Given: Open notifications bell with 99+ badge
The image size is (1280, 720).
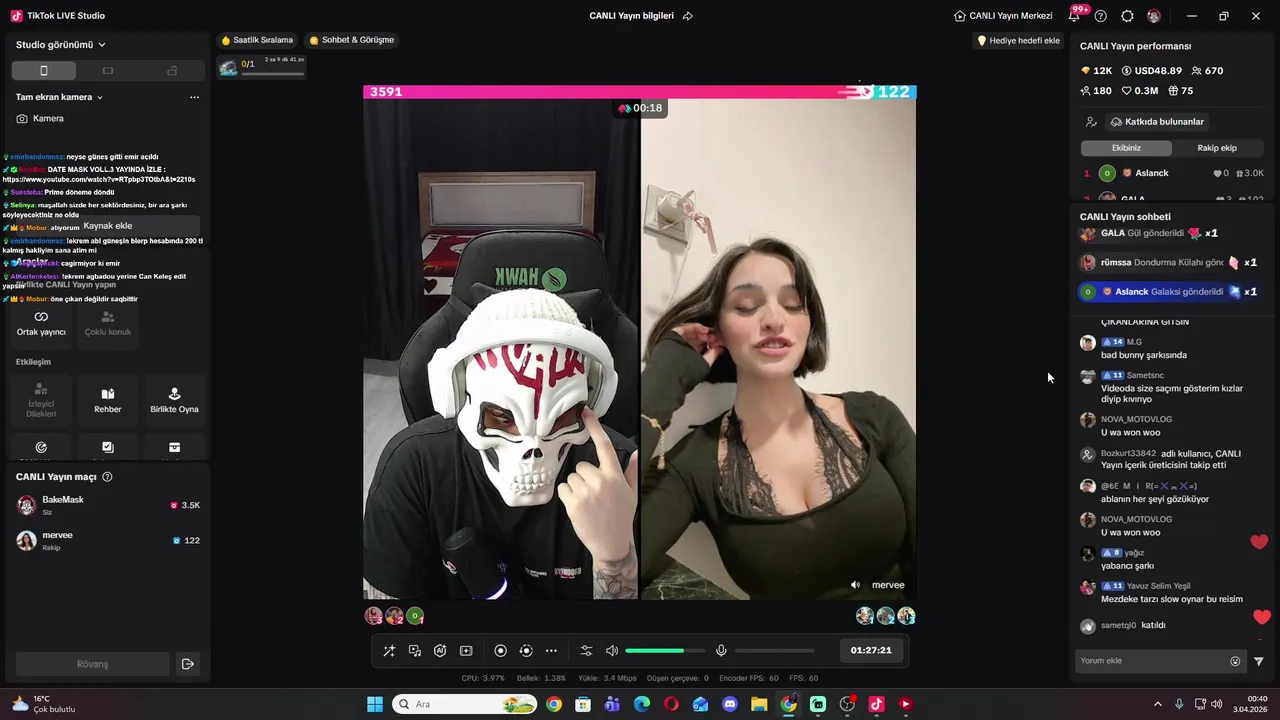Looking at the screenshot, I should (x=1075, y=16).
